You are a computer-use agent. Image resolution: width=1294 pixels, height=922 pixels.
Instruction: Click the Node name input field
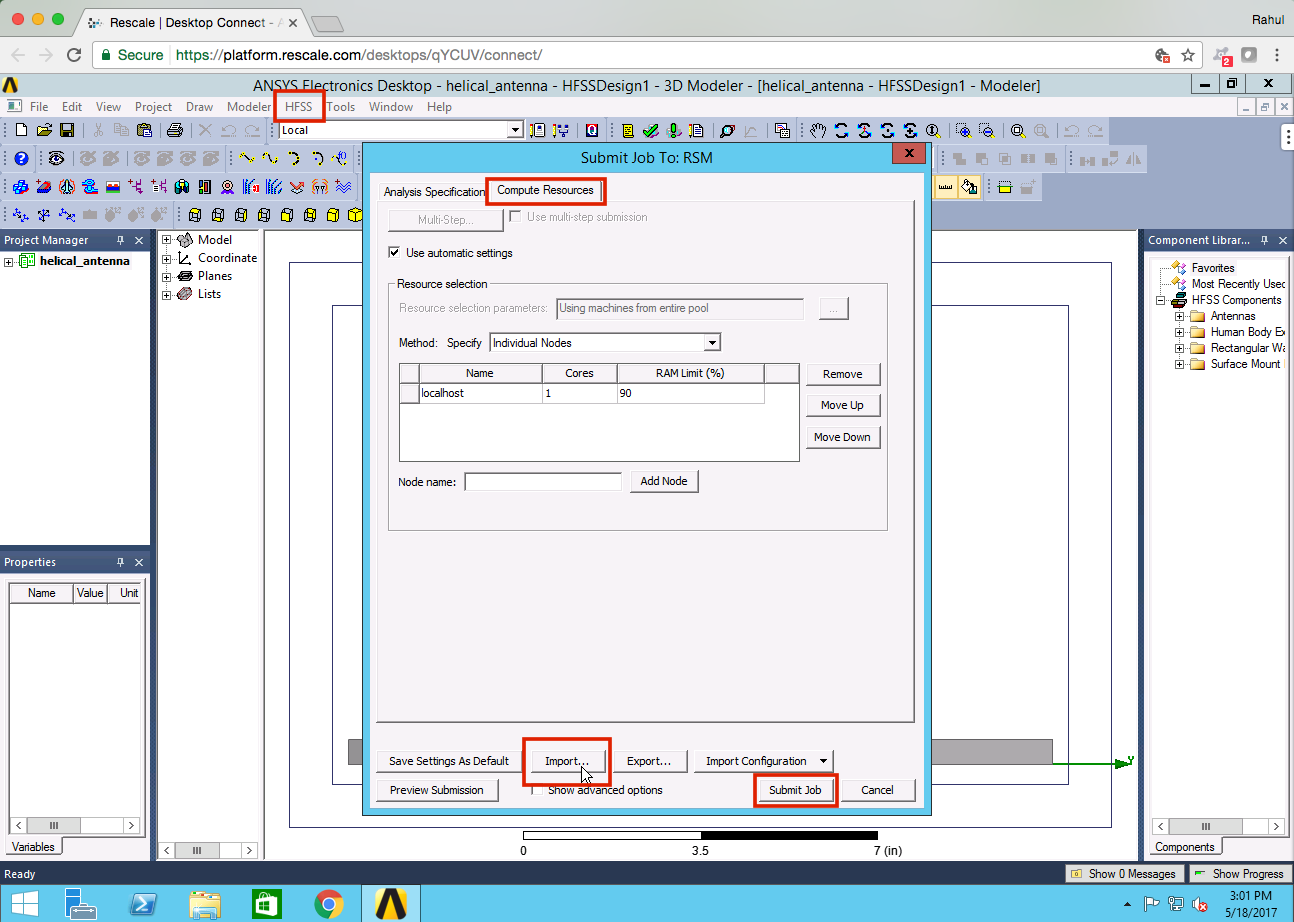tap(543, 482)
